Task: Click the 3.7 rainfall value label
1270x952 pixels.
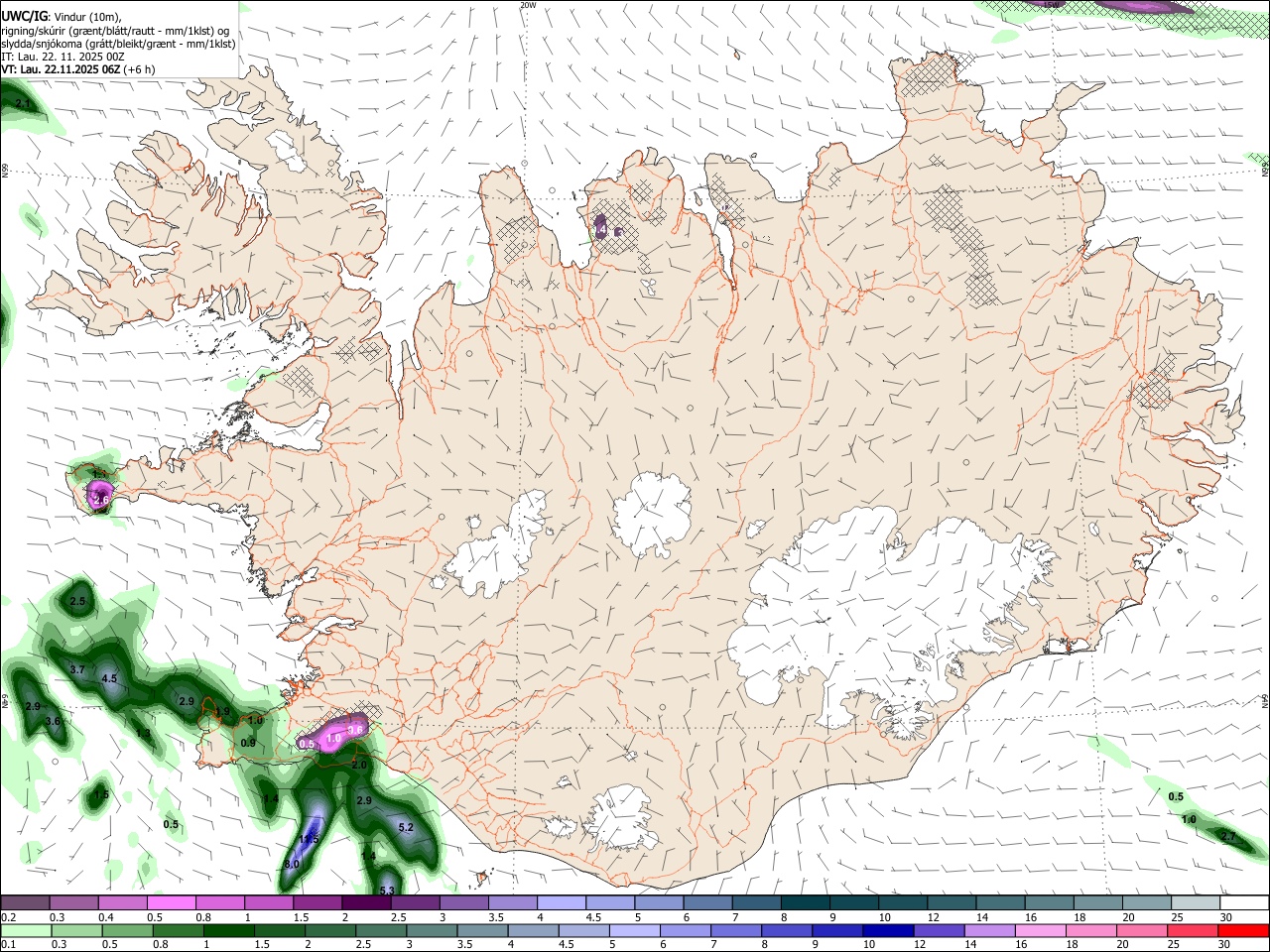Action: (77, 670)
